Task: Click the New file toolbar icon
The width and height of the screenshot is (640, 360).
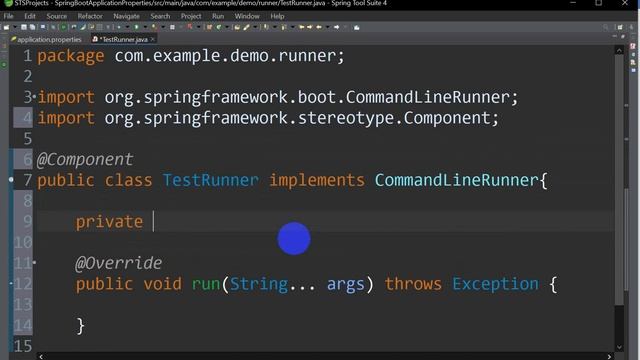Action: click(6, 27)
